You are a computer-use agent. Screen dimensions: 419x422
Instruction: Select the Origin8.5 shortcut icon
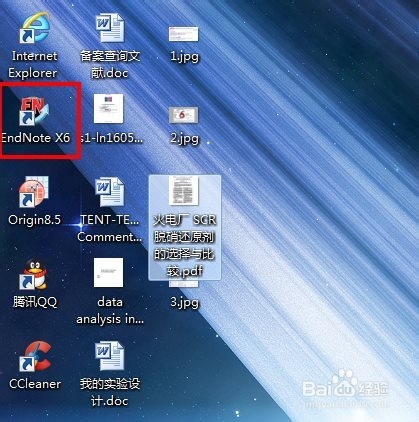pyautogui.click(x=34, y=192)
